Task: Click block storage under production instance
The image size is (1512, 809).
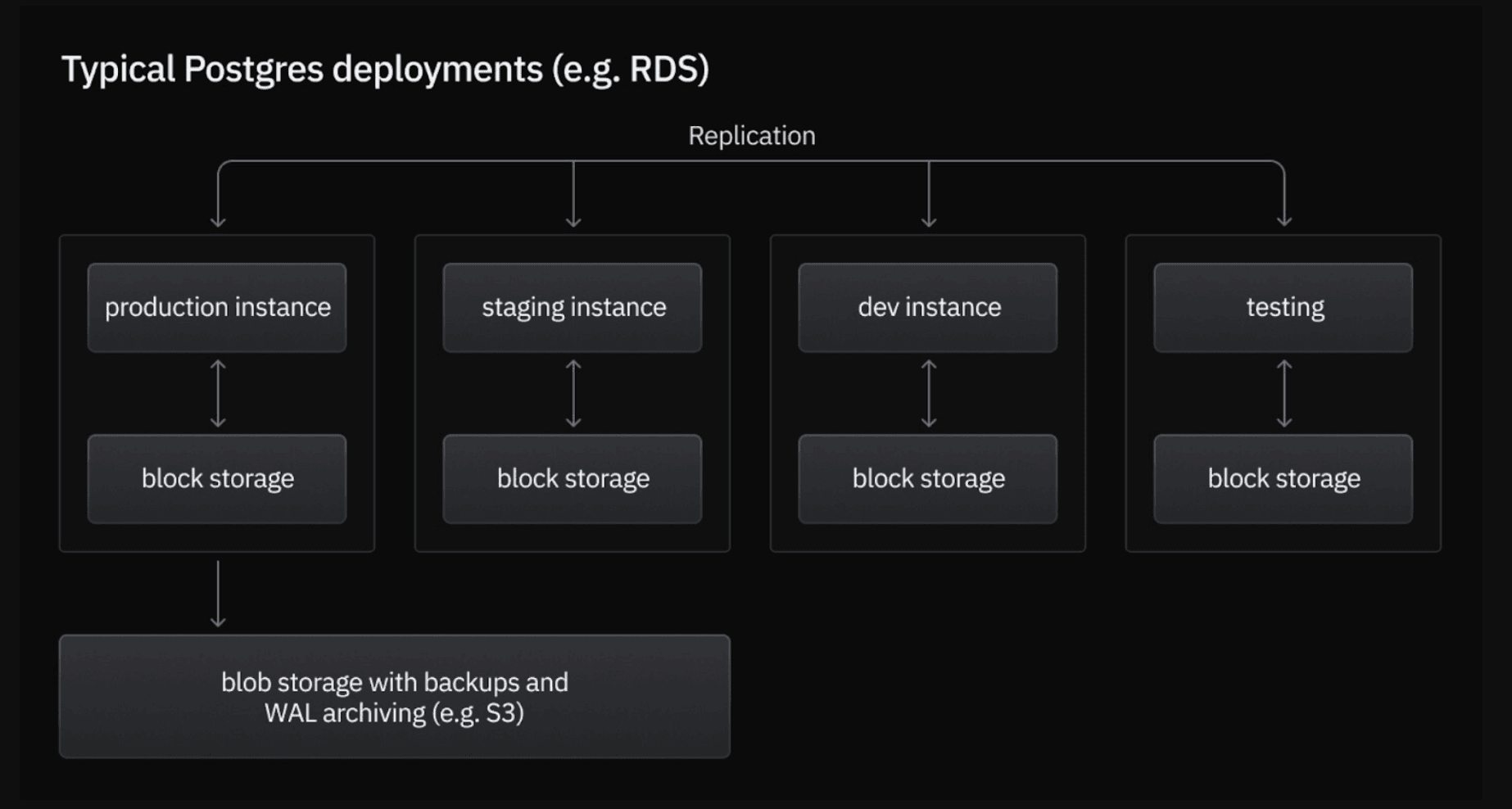Action: pyautogui.click(x=217, y=478)
